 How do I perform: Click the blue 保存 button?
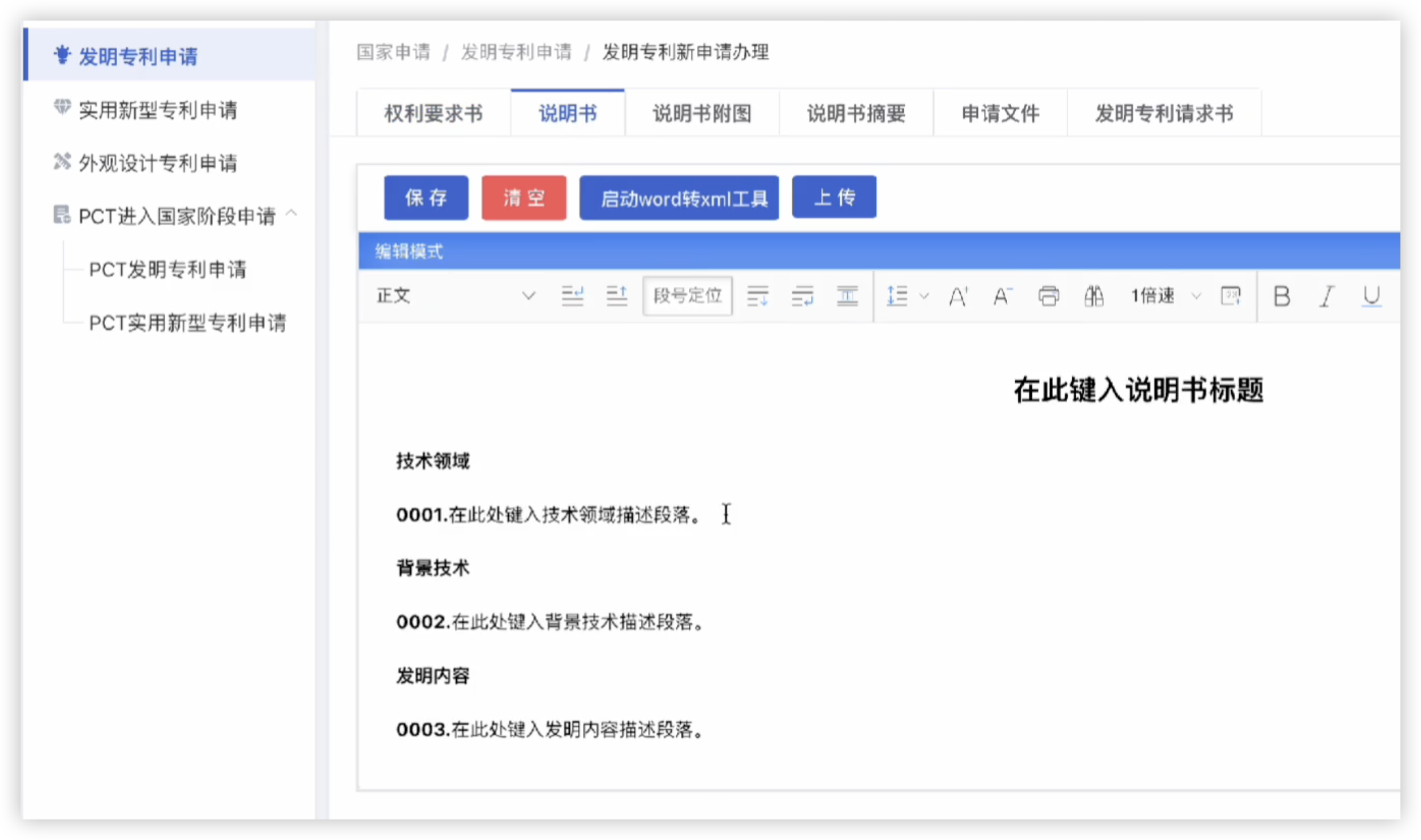(x=426, y=198)
